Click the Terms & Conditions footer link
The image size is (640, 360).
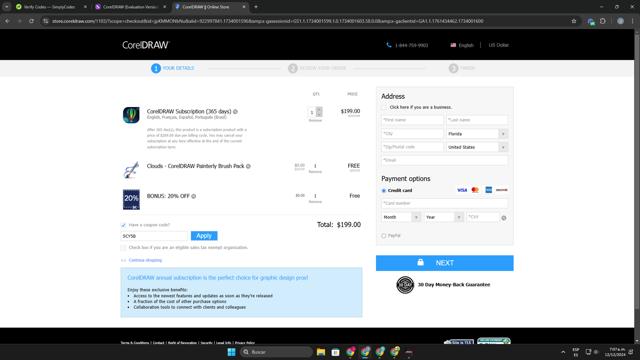click(x=135, y=343)
